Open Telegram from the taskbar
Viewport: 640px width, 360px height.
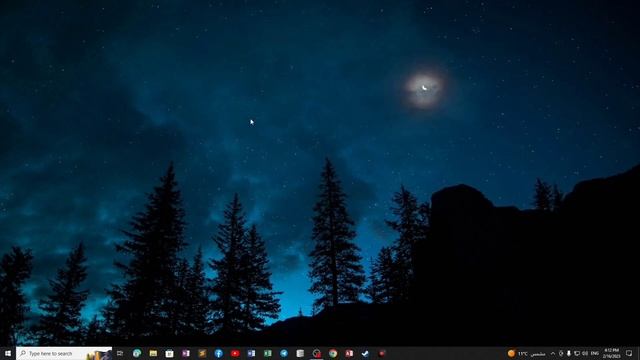pyautogui.click(x=284, y=353)
